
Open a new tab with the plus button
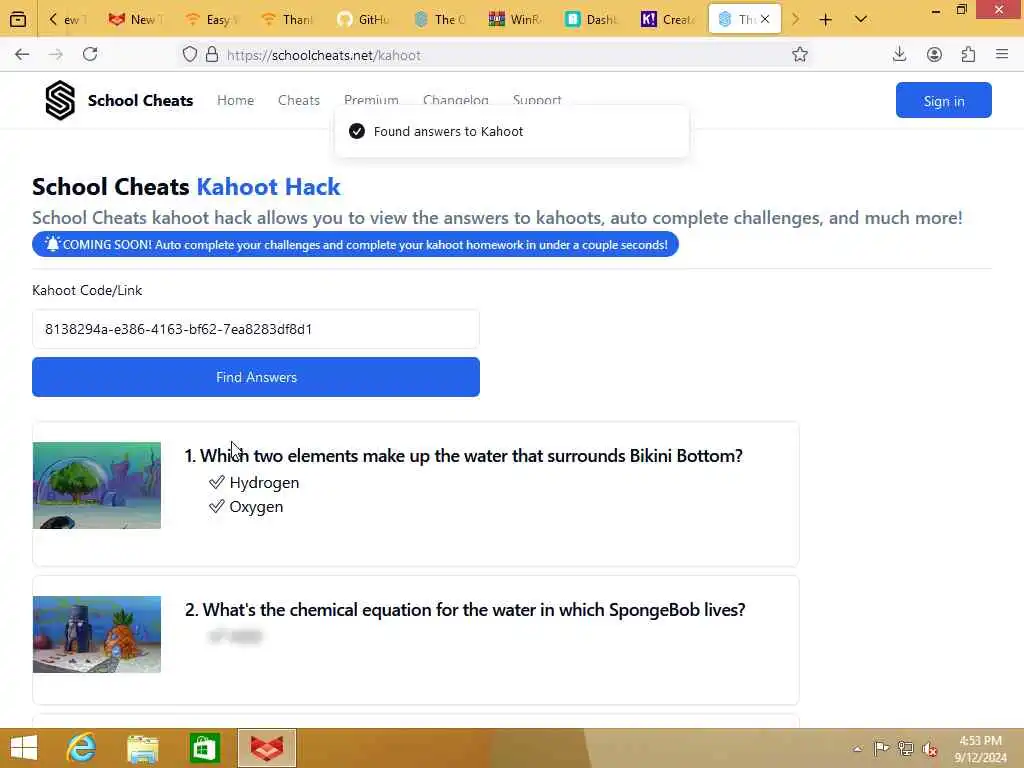click(825, 20)
